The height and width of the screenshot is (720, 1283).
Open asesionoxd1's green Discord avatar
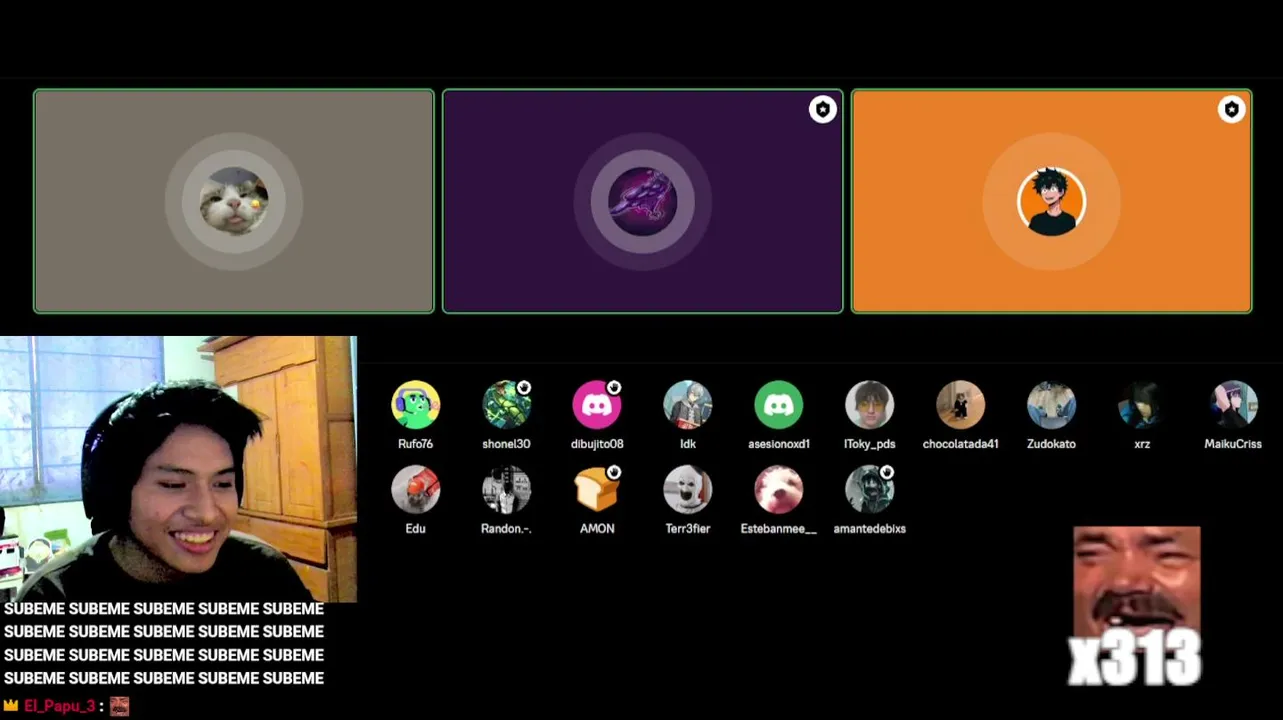779,405
